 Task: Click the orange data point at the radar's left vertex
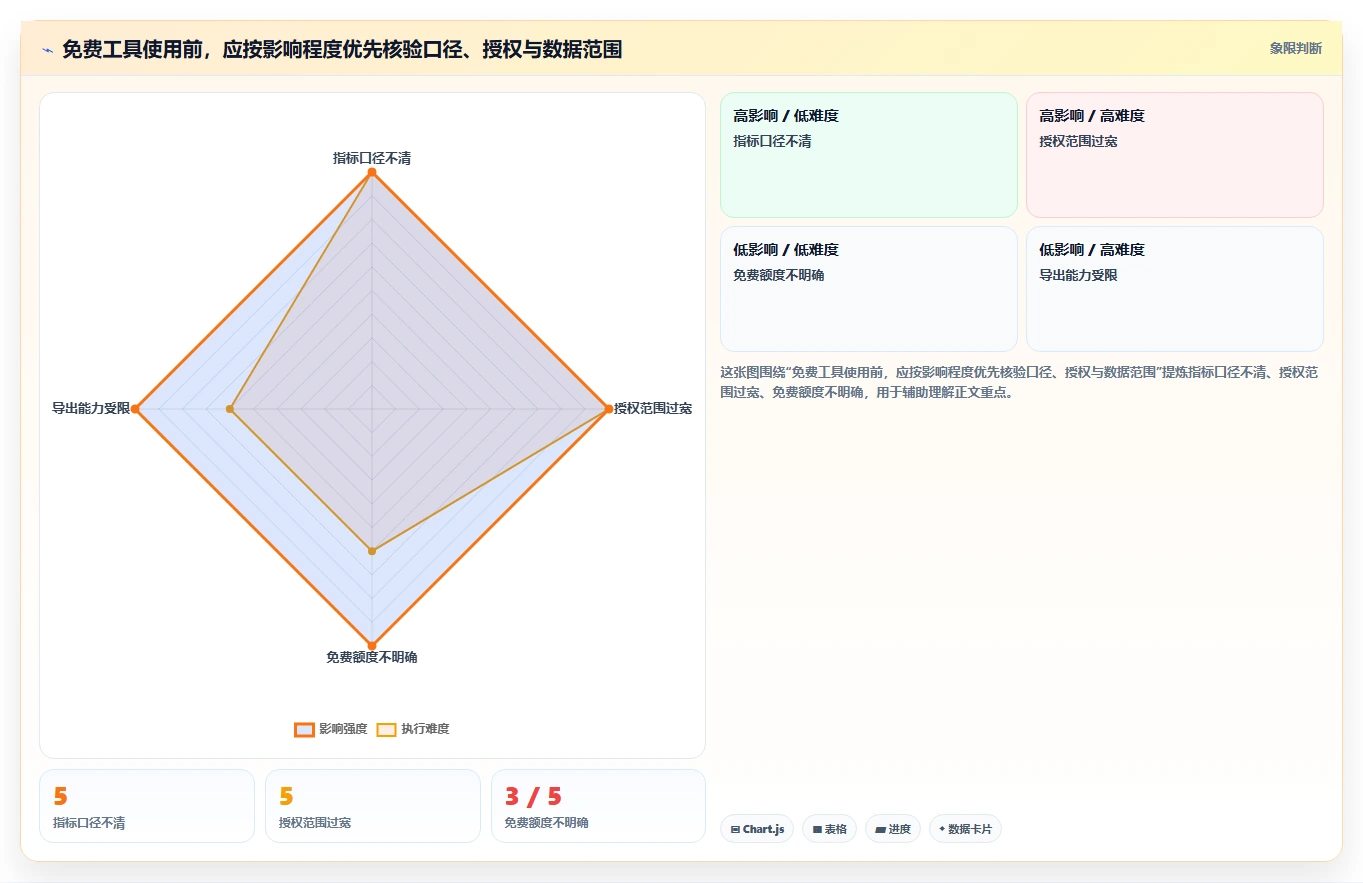[x=136, y=409]
